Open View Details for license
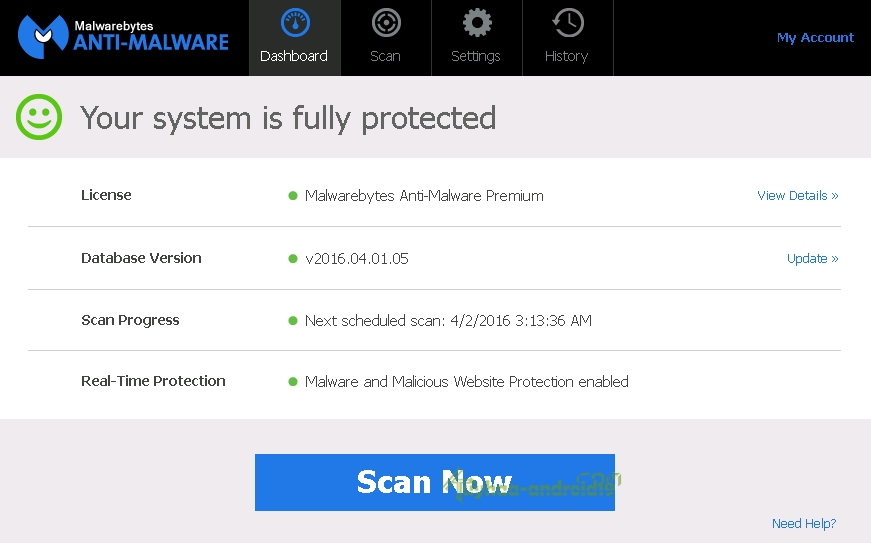 (x=798, y=195)
